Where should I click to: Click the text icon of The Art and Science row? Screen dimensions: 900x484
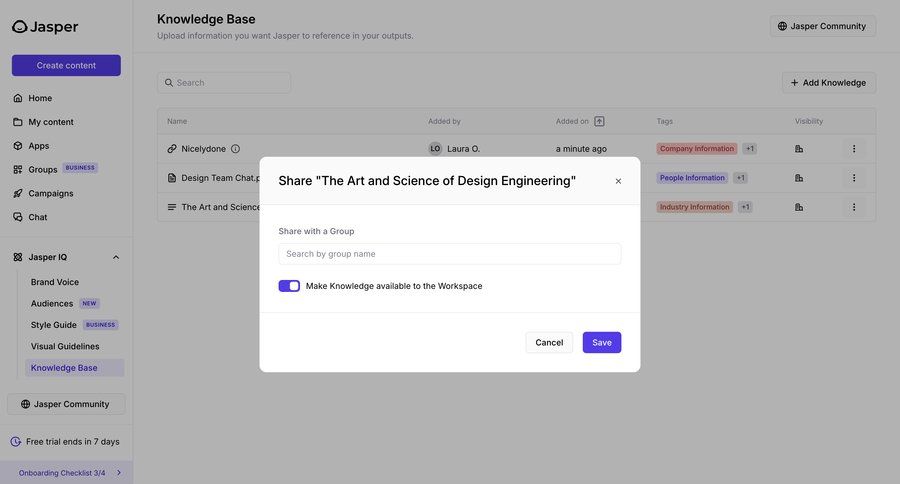point(172,207)
